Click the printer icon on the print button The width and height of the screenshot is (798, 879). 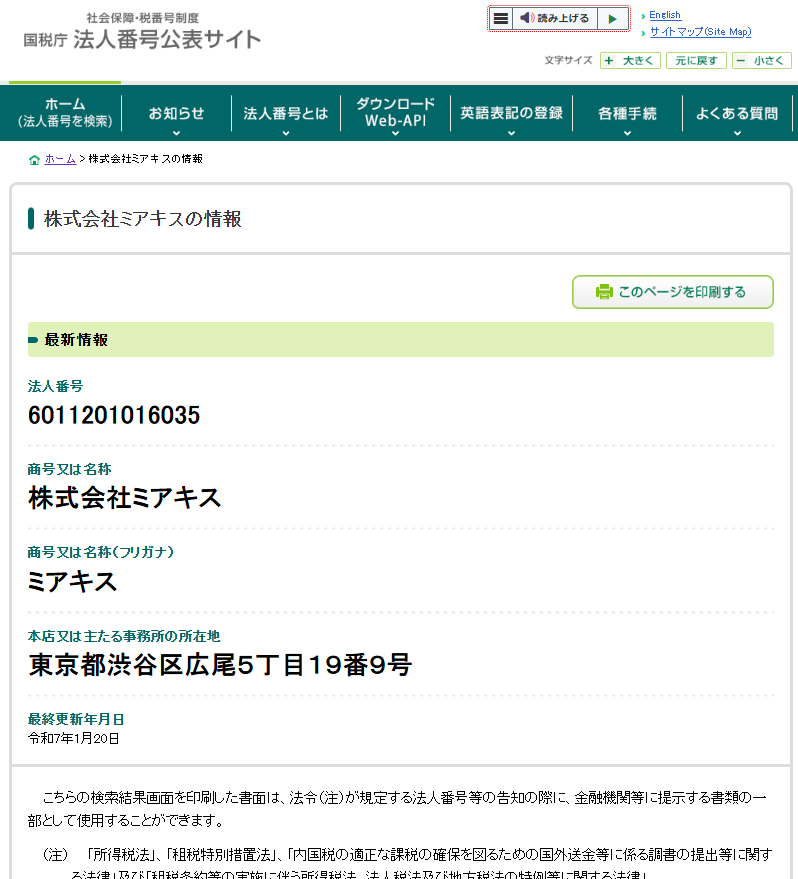(604, 292)
